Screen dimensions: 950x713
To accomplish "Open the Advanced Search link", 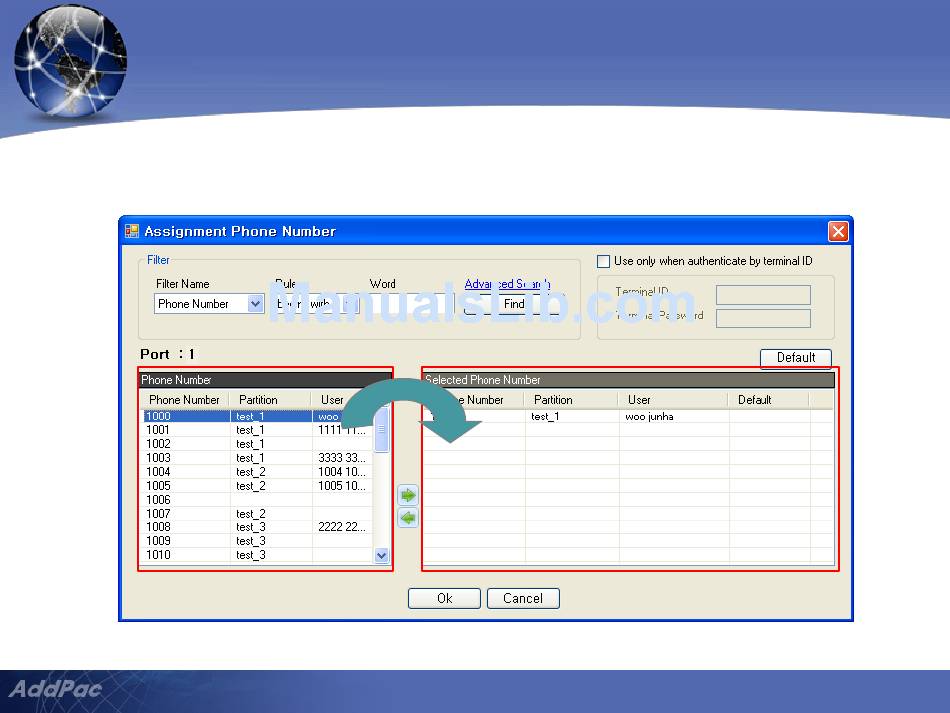I will pos(507,284).
